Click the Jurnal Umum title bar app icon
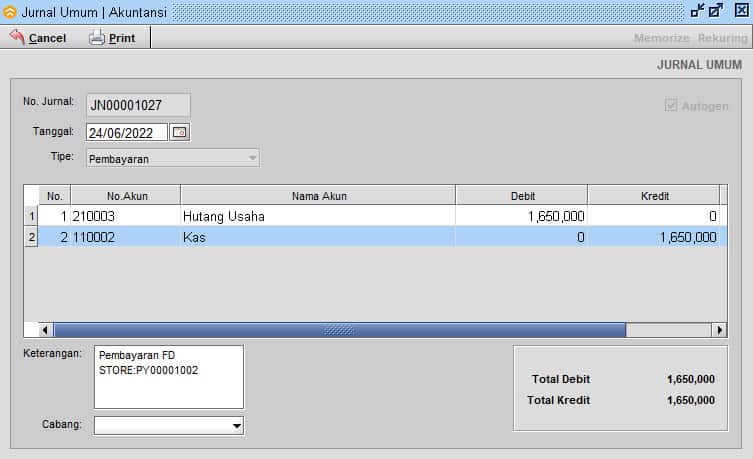Image resolution: width=753 pixels, height=459 pixels. [10, 10]
